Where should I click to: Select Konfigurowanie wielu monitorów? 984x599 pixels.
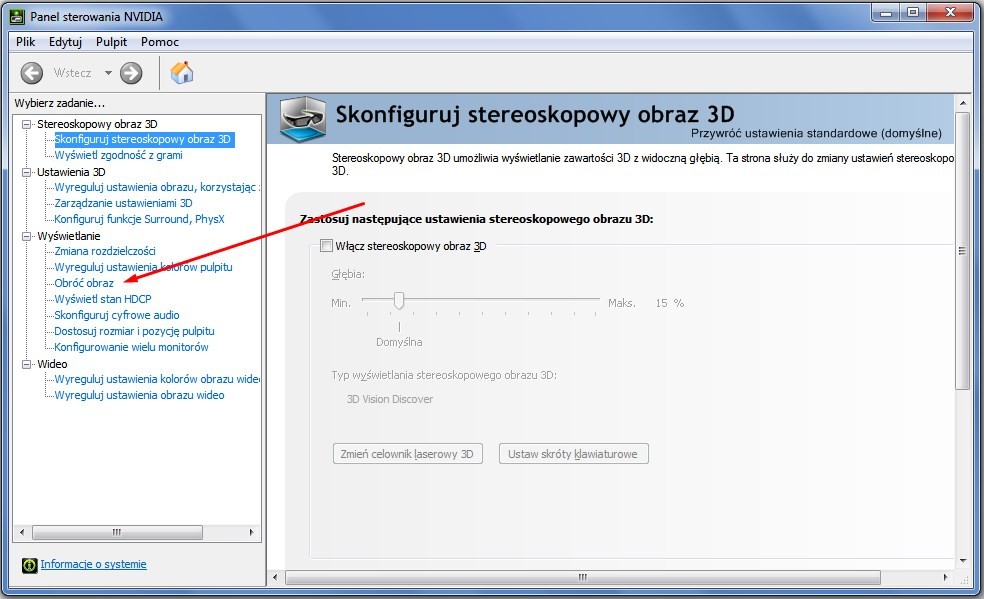point(131,347)
